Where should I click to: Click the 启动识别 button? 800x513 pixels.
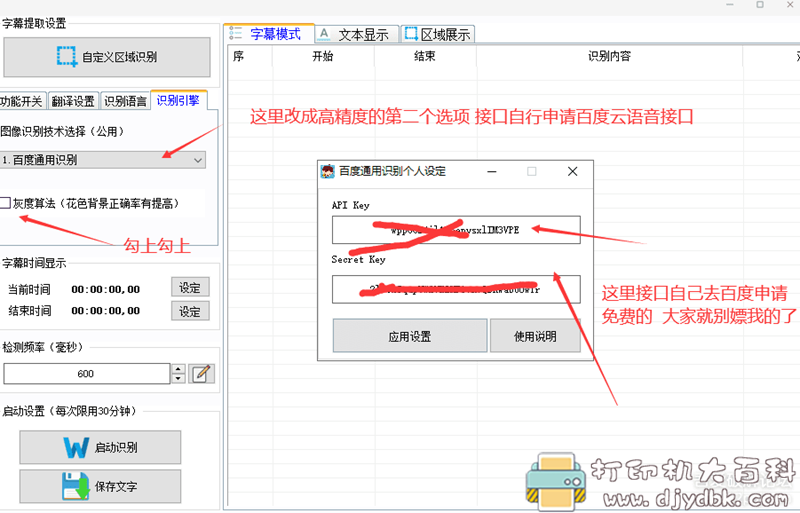point(100,447)
